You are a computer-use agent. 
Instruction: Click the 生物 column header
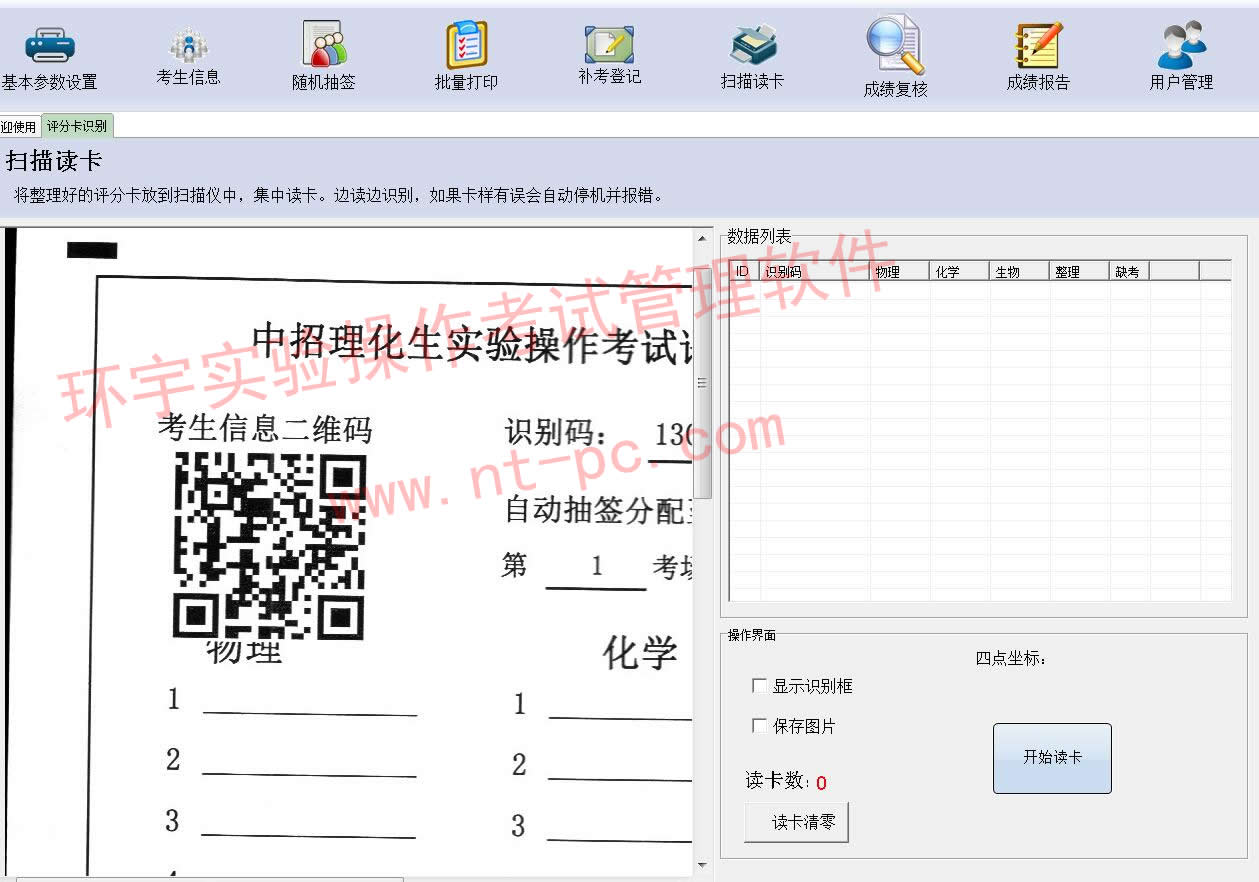[1020, 271]
